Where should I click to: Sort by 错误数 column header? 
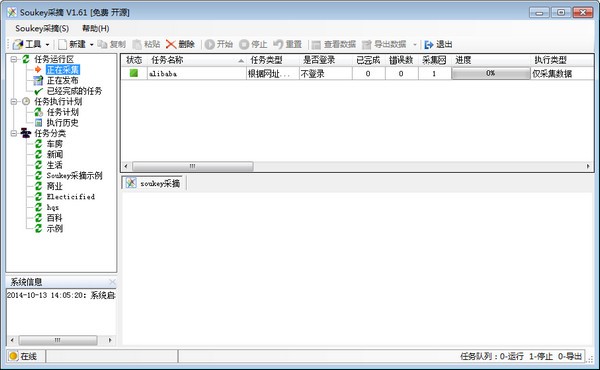coord(401,60)
